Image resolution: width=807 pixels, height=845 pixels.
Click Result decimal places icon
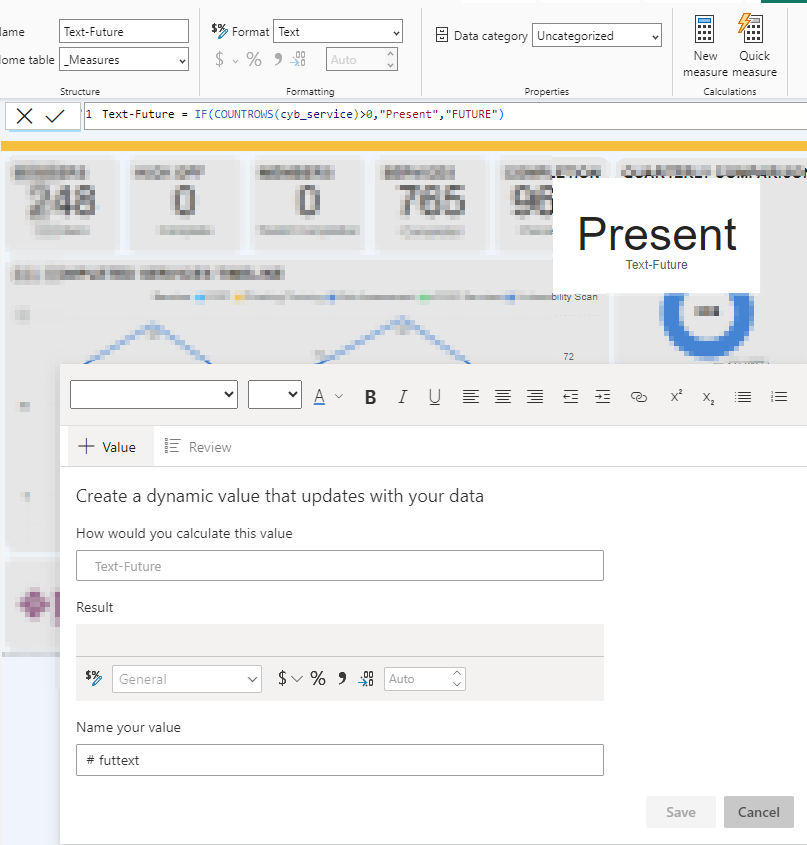pos(366,678)
